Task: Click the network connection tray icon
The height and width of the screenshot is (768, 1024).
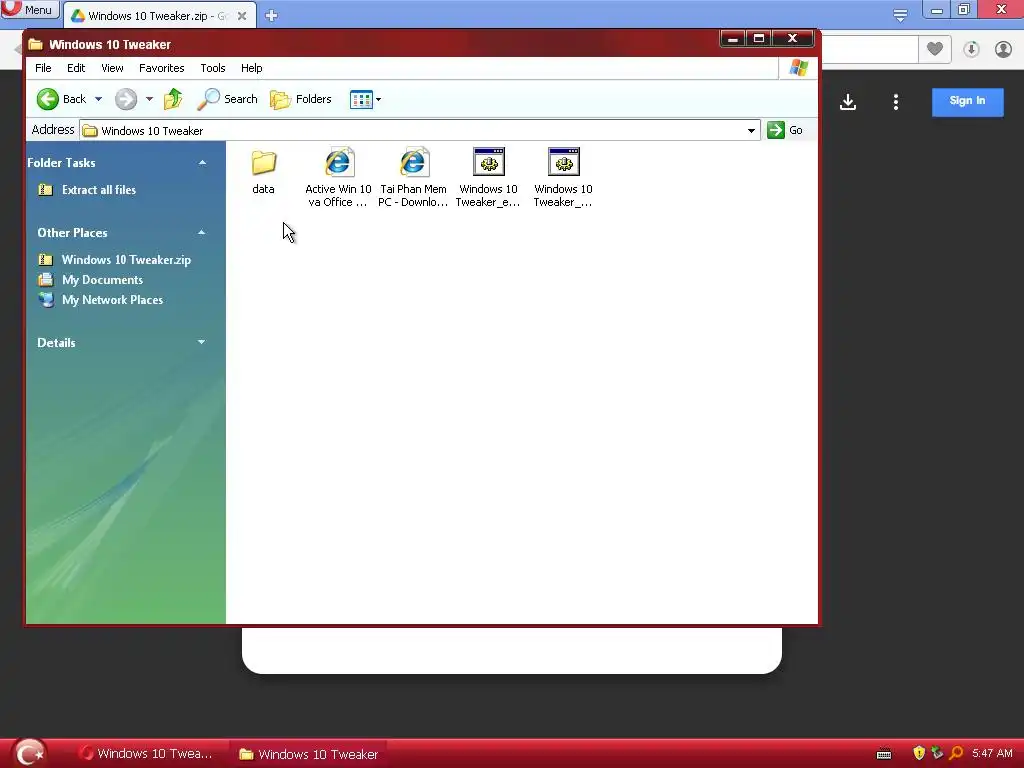Action: [937, 753]
